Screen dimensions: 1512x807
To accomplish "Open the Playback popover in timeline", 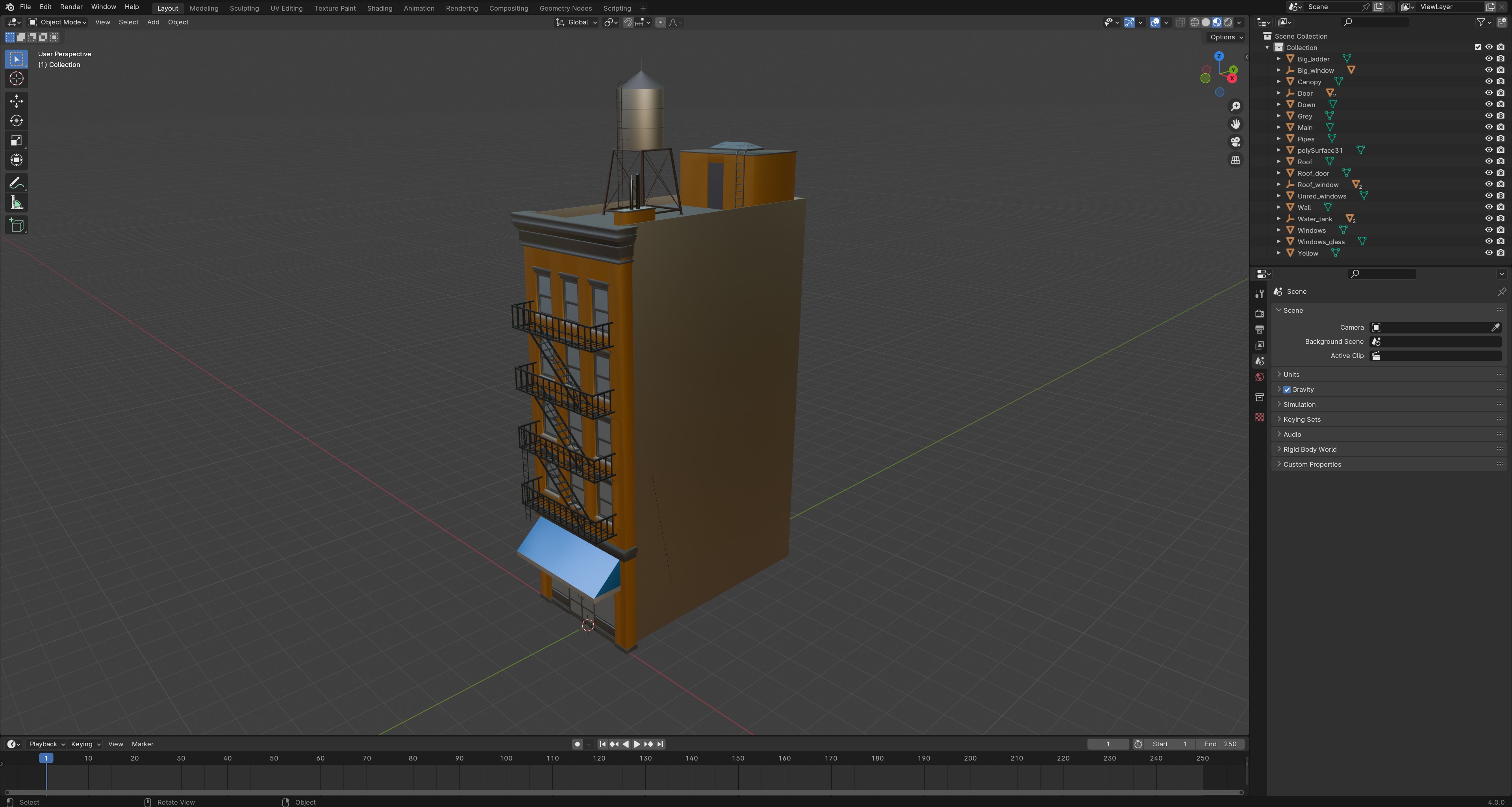I will click(x=46, y=744).
